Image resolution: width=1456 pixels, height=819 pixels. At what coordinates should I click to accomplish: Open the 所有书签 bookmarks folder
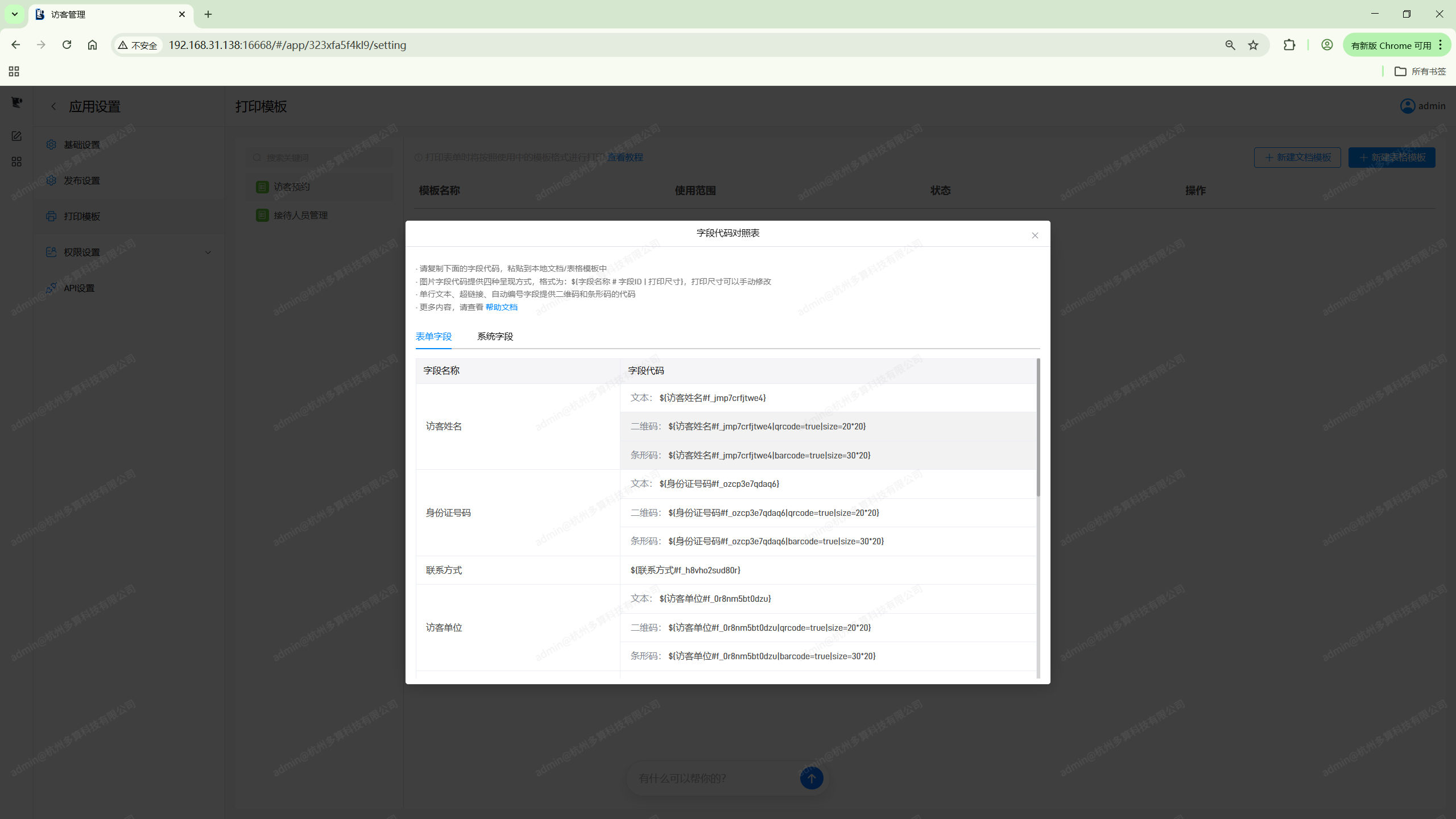[1420, 71]
